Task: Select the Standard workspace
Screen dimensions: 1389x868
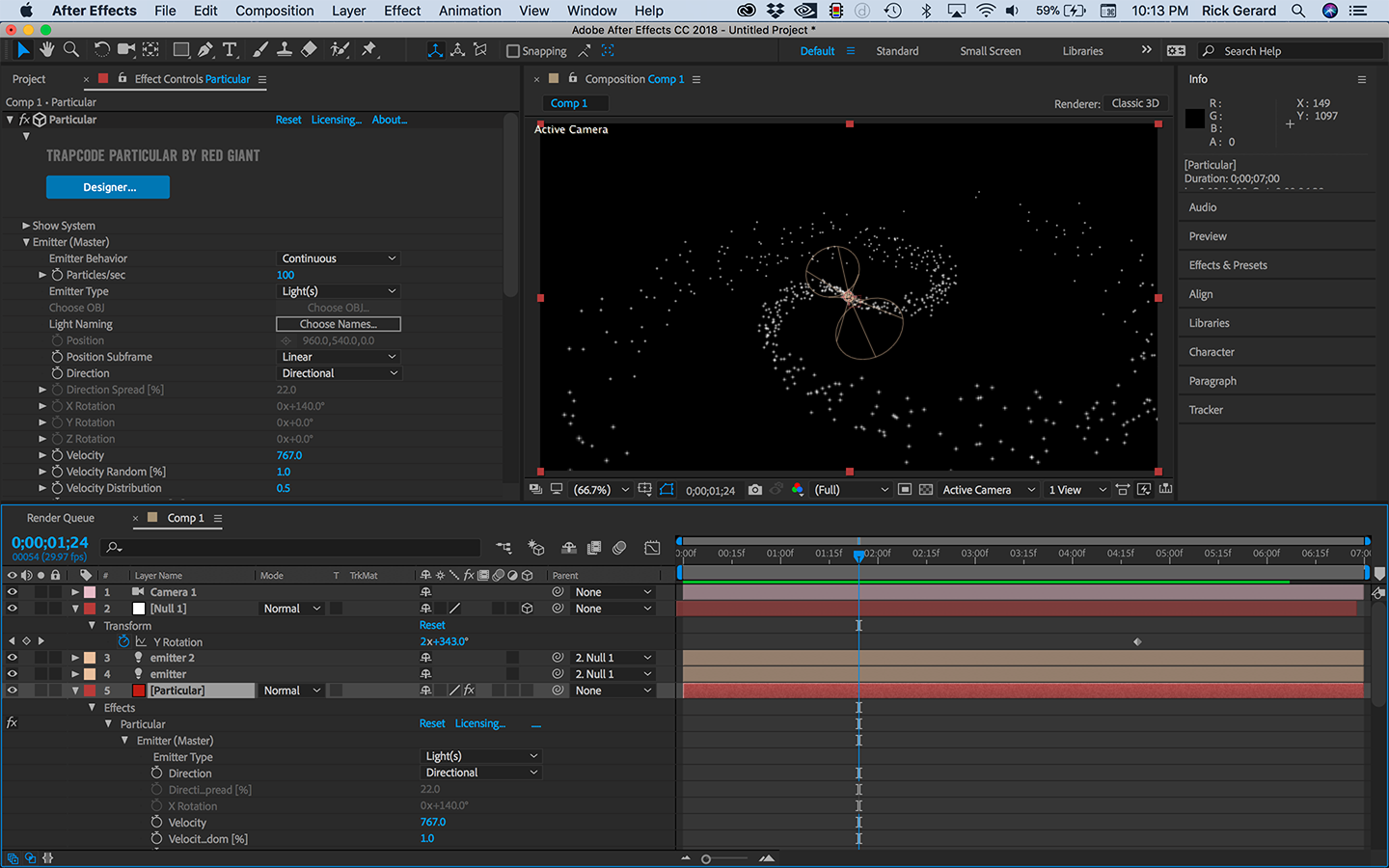Action: (897, 51)
